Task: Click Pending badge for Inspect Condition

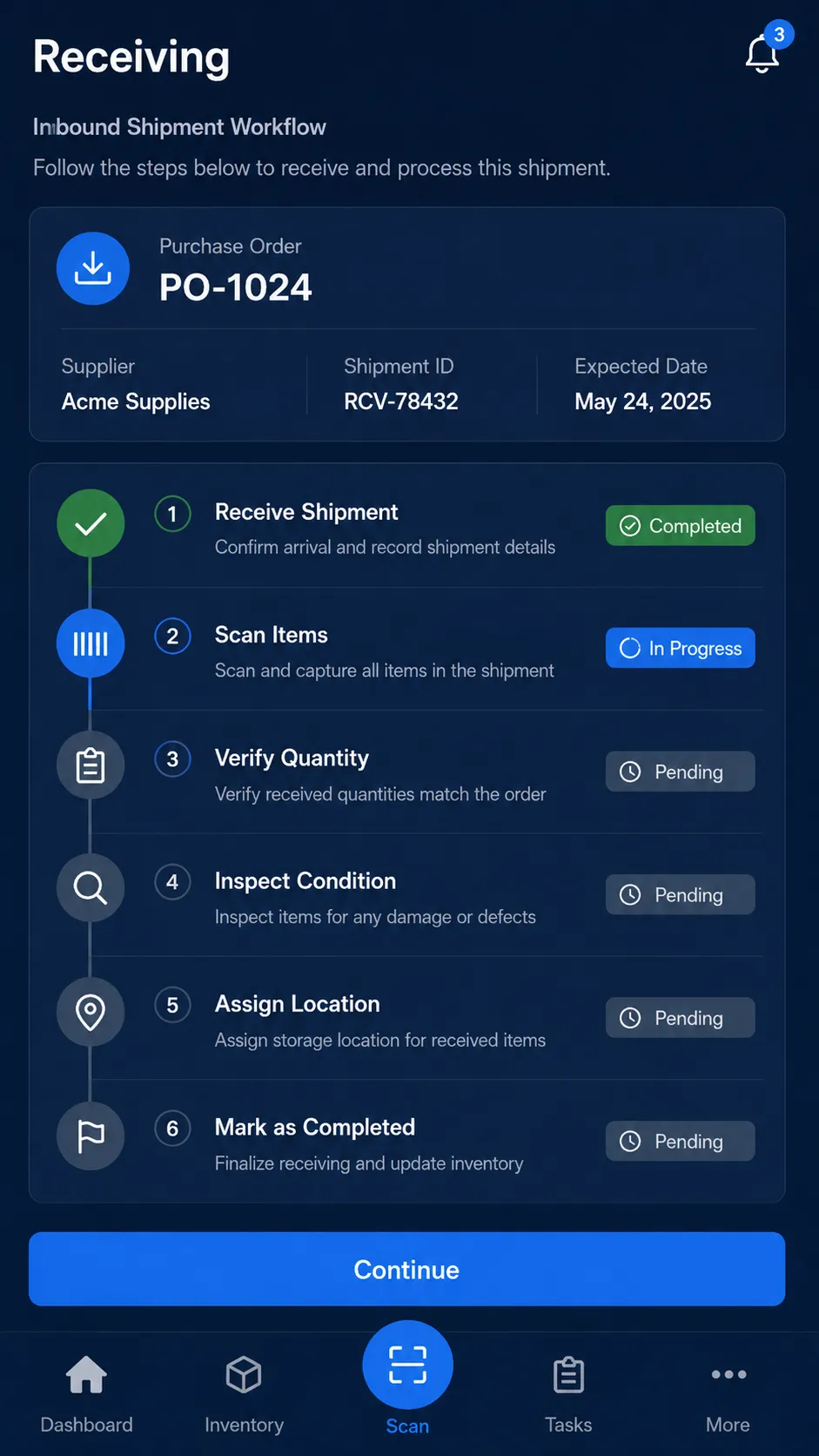Action: [x=681, y=894]
